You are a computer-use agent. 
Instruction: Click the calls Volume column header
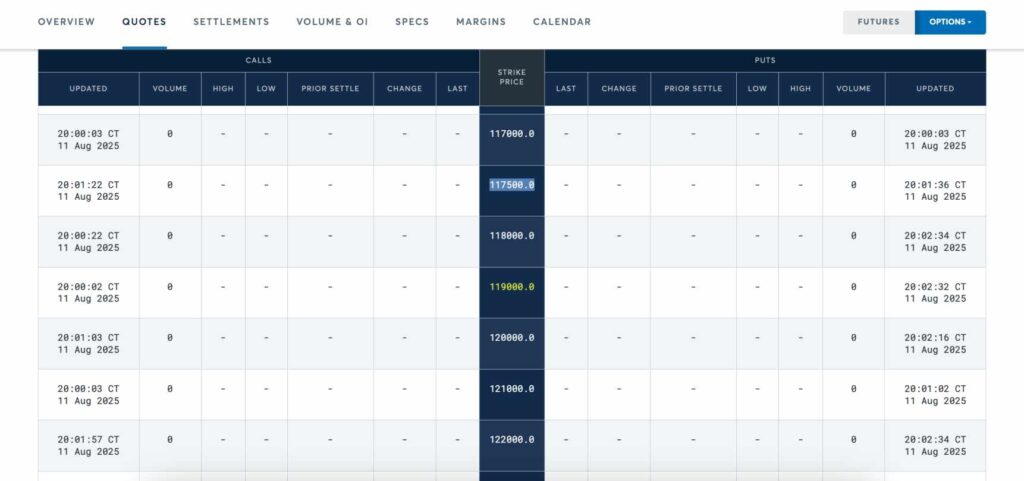coord(170,89)
